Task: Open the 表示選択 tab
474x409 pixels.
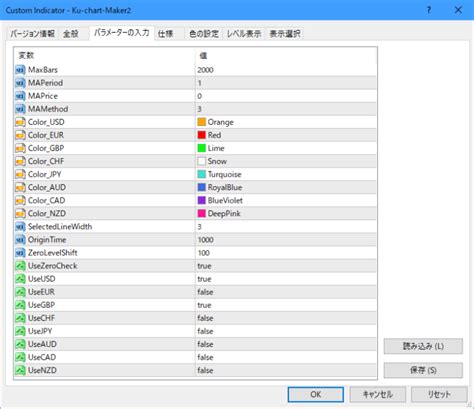Action: [285, 34]
